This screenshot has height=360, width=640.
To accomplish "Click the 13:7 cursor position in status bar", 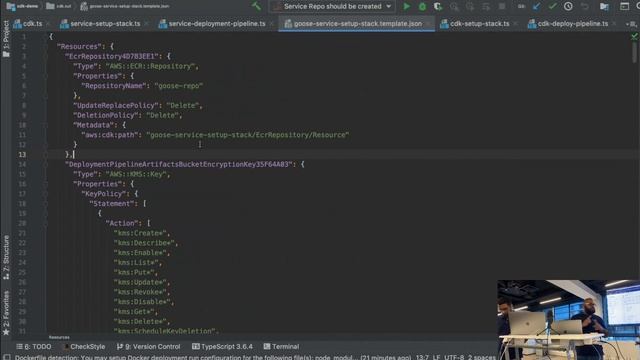I will pos(422,357).
